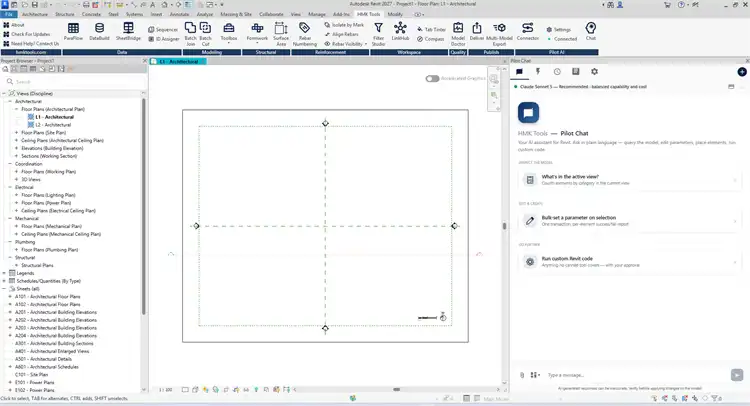The height and width of the screenshot is (406, 750).
Task: Click Check For Updates
Action: (x=26, y=34)
